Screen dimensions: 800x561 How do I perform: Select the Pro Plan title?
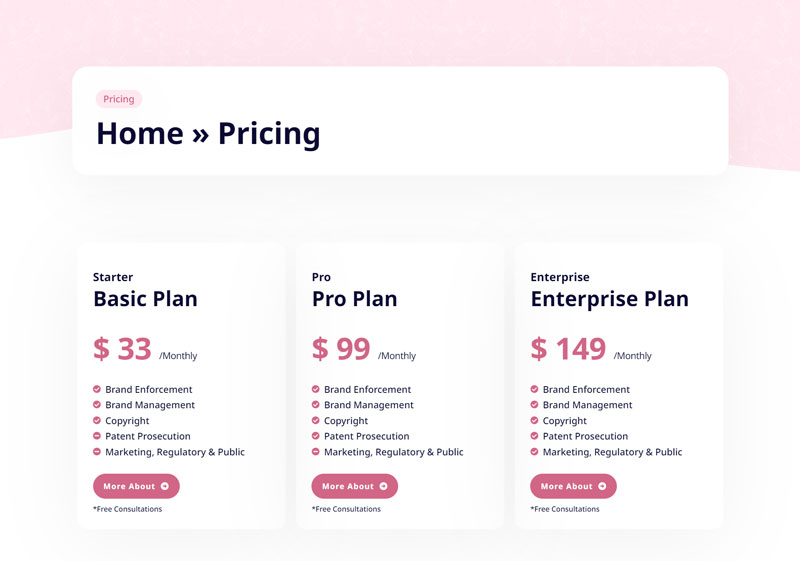(x=354, y=299)
